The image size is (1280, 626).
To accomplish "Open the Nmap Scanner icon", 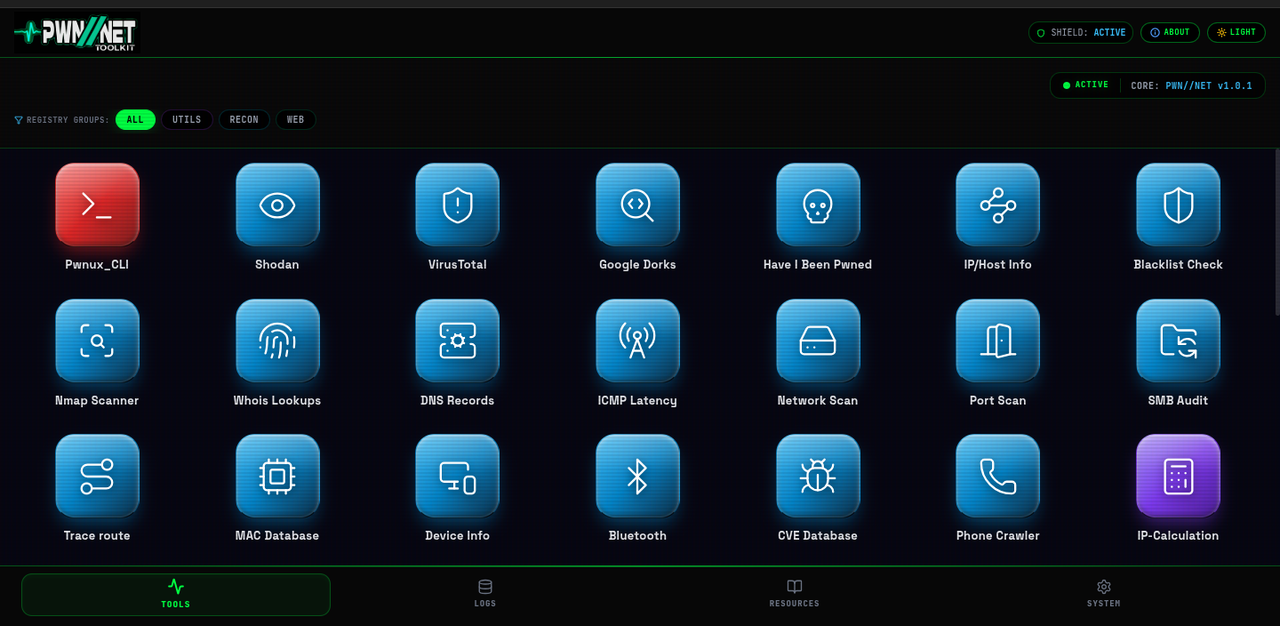I will 97,341.
